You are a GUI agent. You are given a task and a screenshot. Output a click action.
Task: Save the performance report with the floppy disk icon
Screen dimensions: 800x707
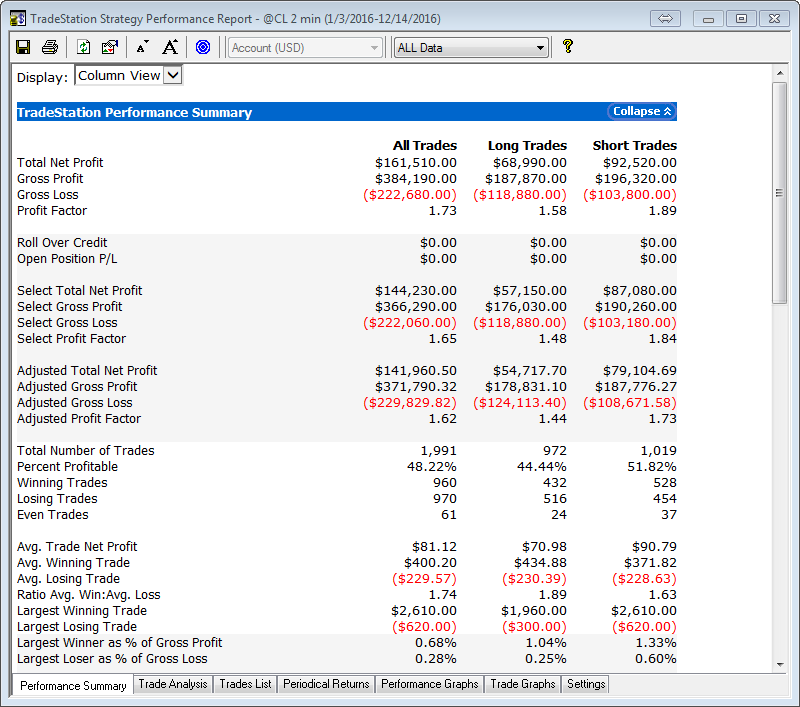click(x=23, y=47)
